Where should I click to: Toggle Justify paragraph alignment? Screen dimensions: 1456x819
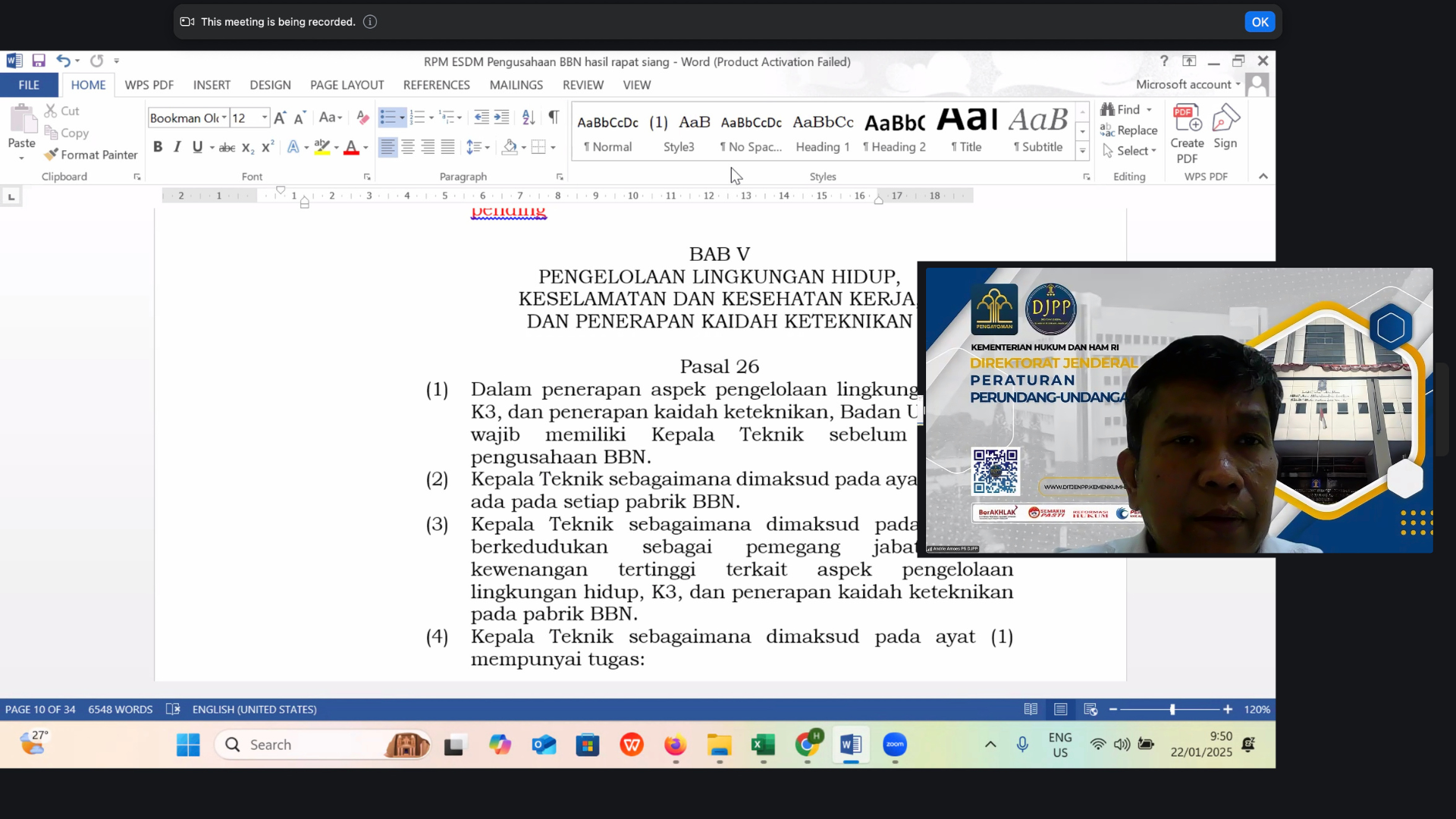tap(448, 147)
